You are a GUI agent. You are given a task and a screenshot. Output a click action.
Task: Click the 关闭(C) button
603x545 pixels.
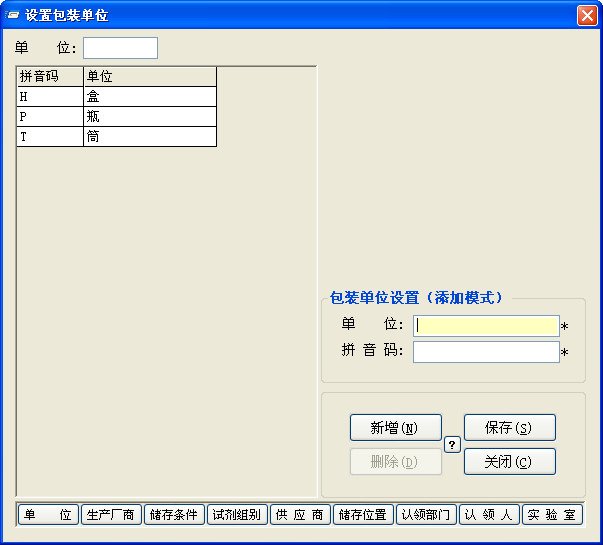click(509, 462)
